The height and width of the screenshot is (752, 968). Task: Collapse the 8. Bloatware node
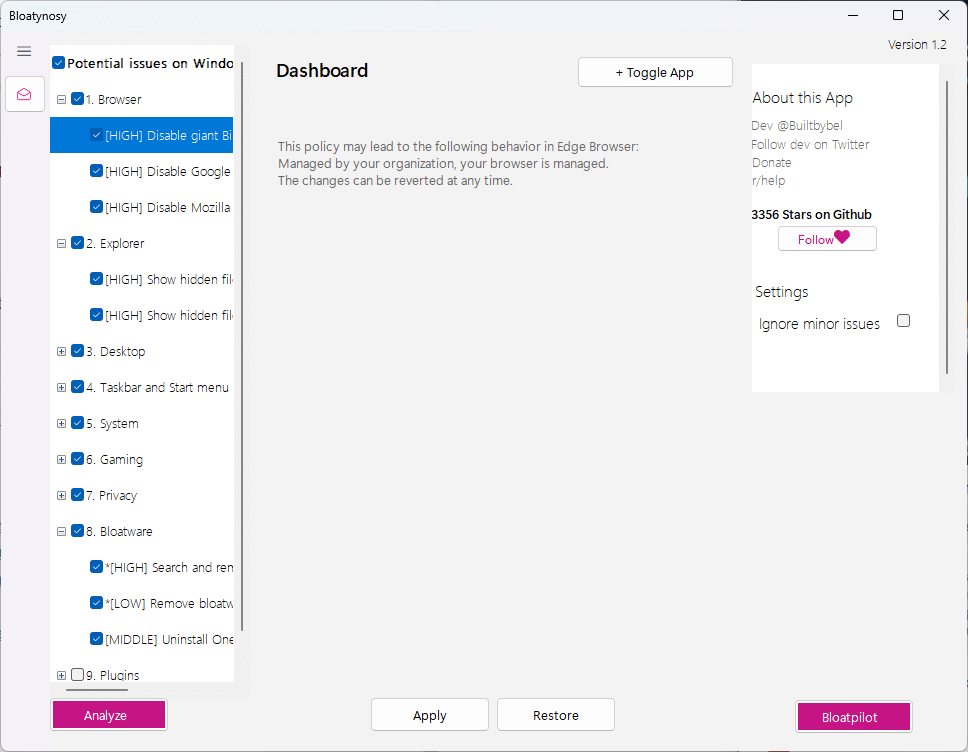pyautogui.click(x=60, y=531)
